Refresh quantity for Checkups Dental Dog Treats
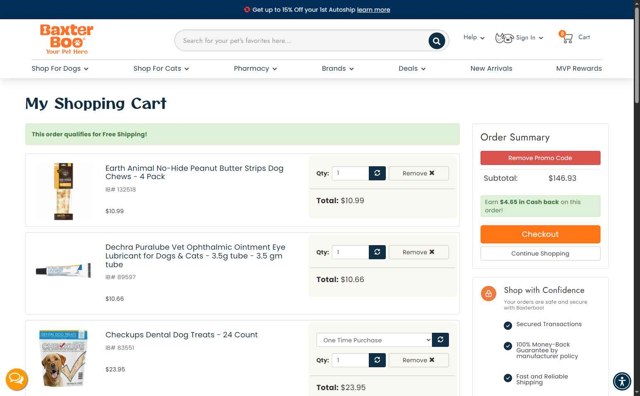 [x=377, y=360]
